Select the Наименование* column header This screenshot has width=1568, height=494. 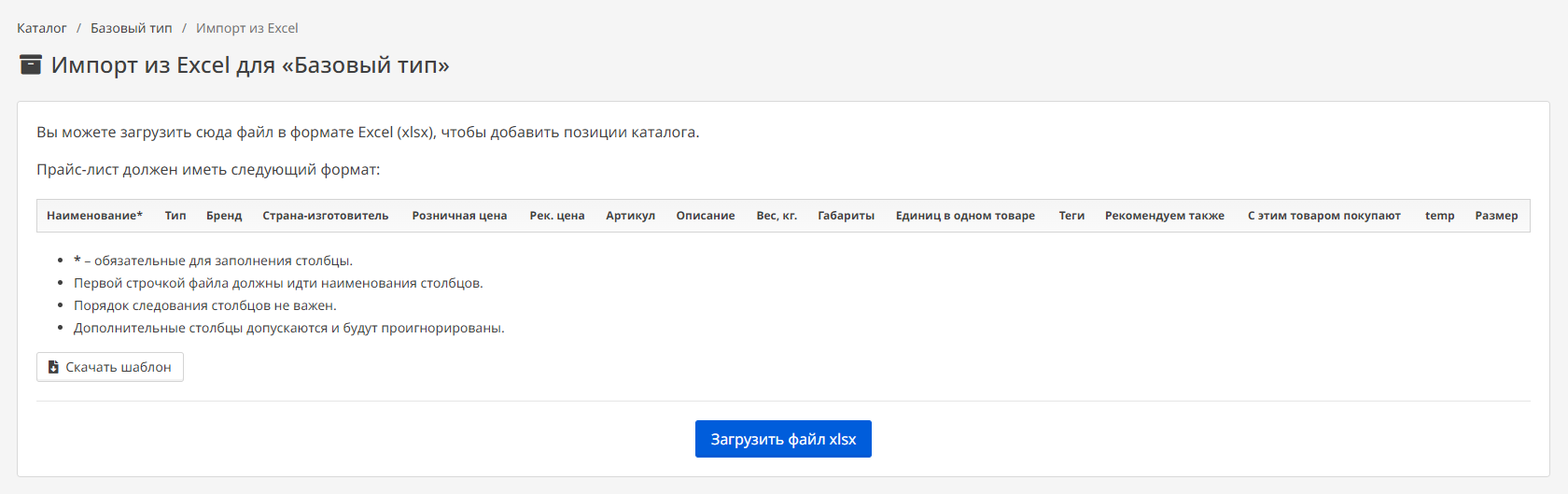pyautogui.click(x=94, y=216)
